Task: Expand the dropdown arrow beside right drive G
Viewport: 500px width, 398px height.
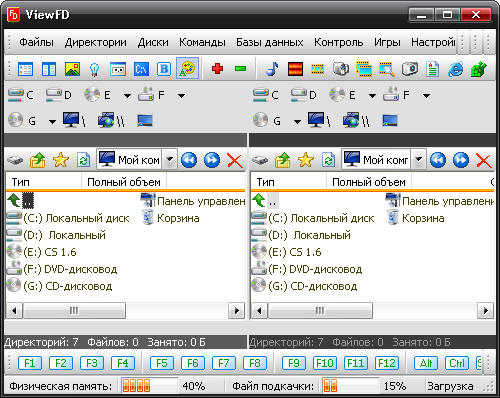Action: (297, 121)
